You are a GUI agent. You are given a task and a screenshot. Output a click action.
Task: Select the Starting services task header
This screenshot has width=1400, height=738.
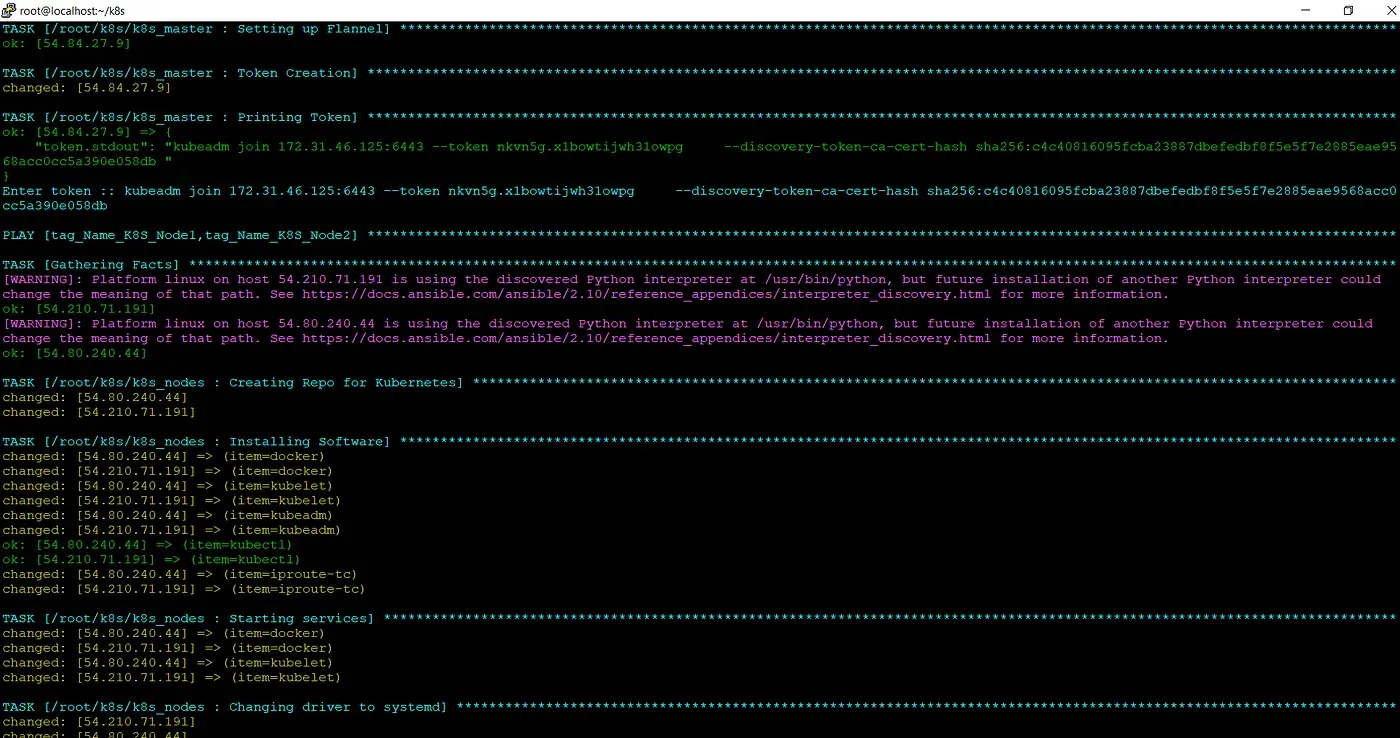(x=700, y=618)
